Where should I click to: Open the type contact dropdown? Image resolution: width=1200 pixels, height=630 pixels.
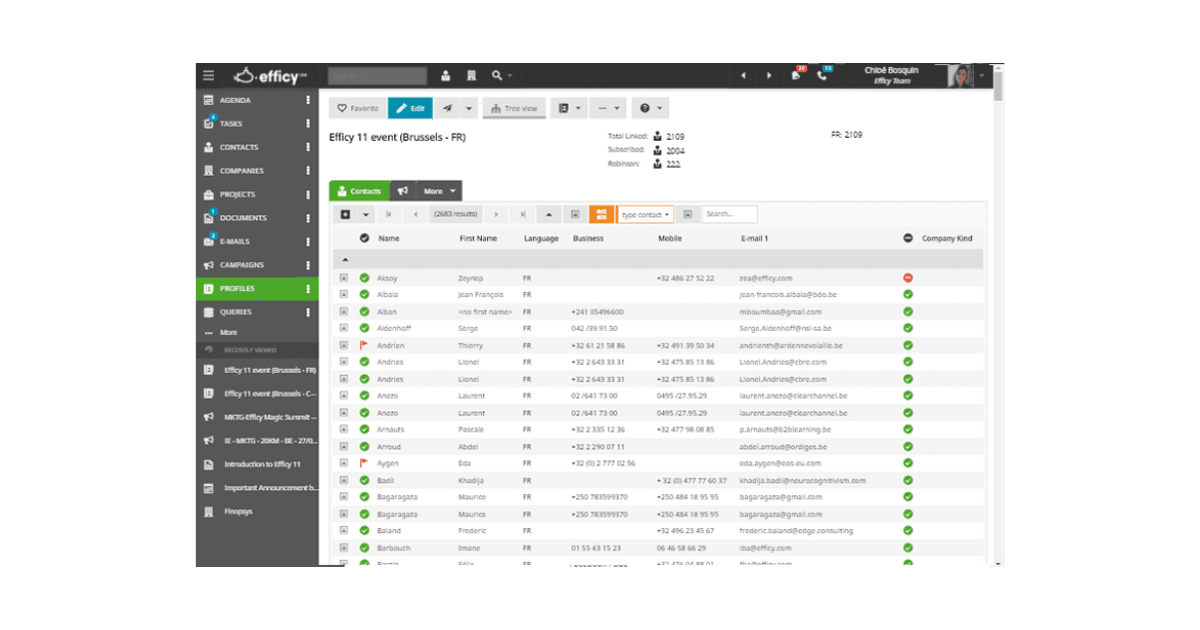click(645, 214)
